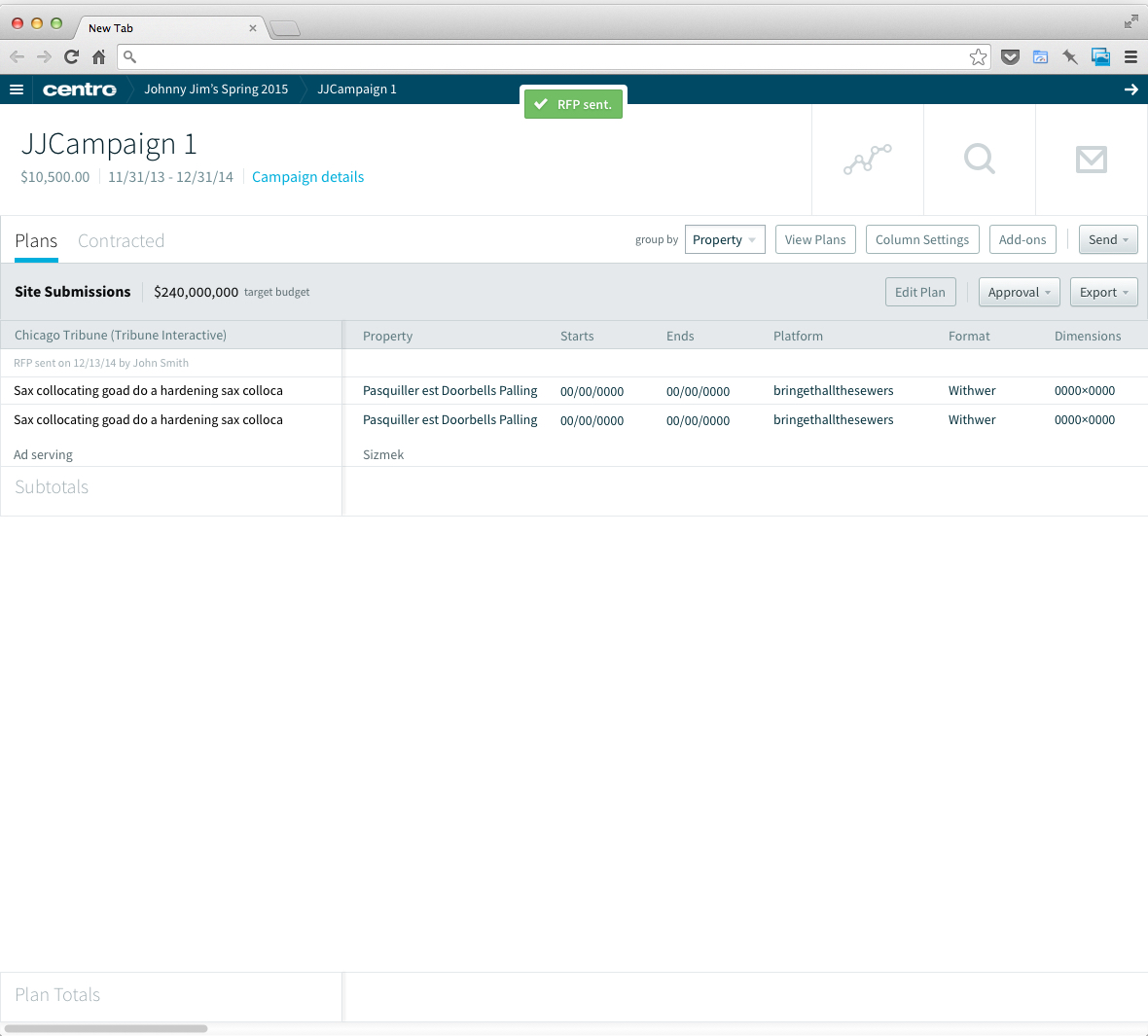Switch to the Contracted tab
The height and width of the screenshot is (1036, 1148).
click(121, 241)
